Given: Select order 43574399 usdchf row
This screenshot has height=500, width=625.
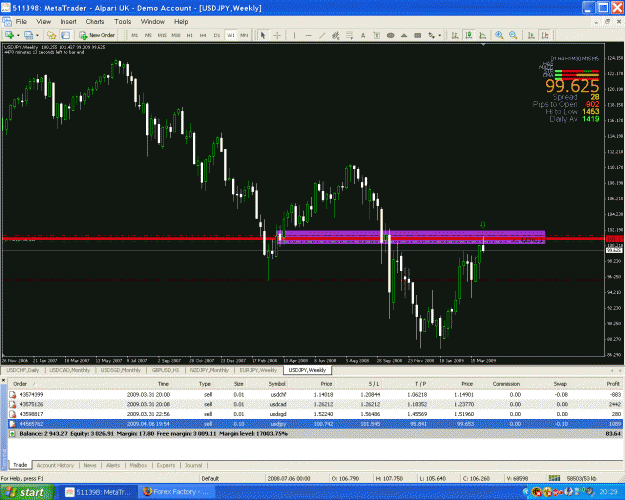Looking at the screenshot, I should pos(315,394).
